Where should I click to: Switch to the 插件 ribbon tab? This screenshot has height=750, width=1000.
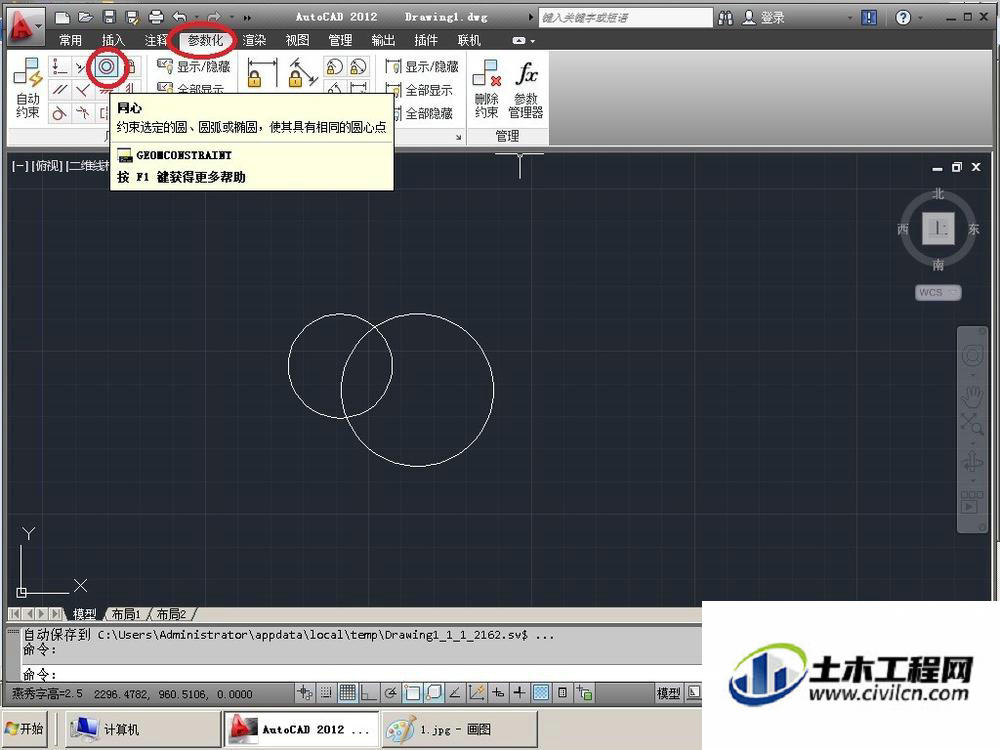coord(425,40)
